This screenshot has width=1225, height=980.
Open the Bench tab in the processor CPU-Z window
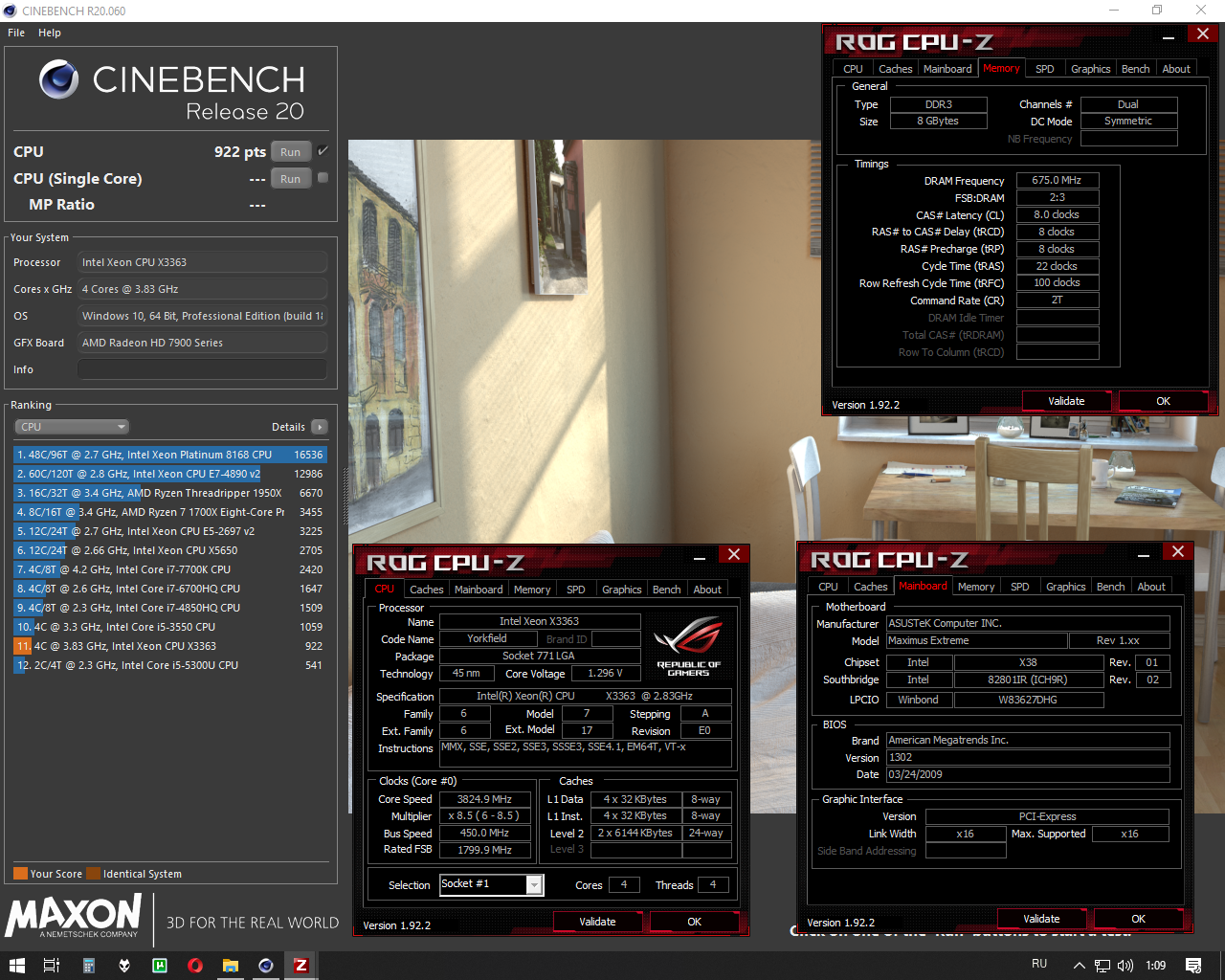[x=667, y=590]
